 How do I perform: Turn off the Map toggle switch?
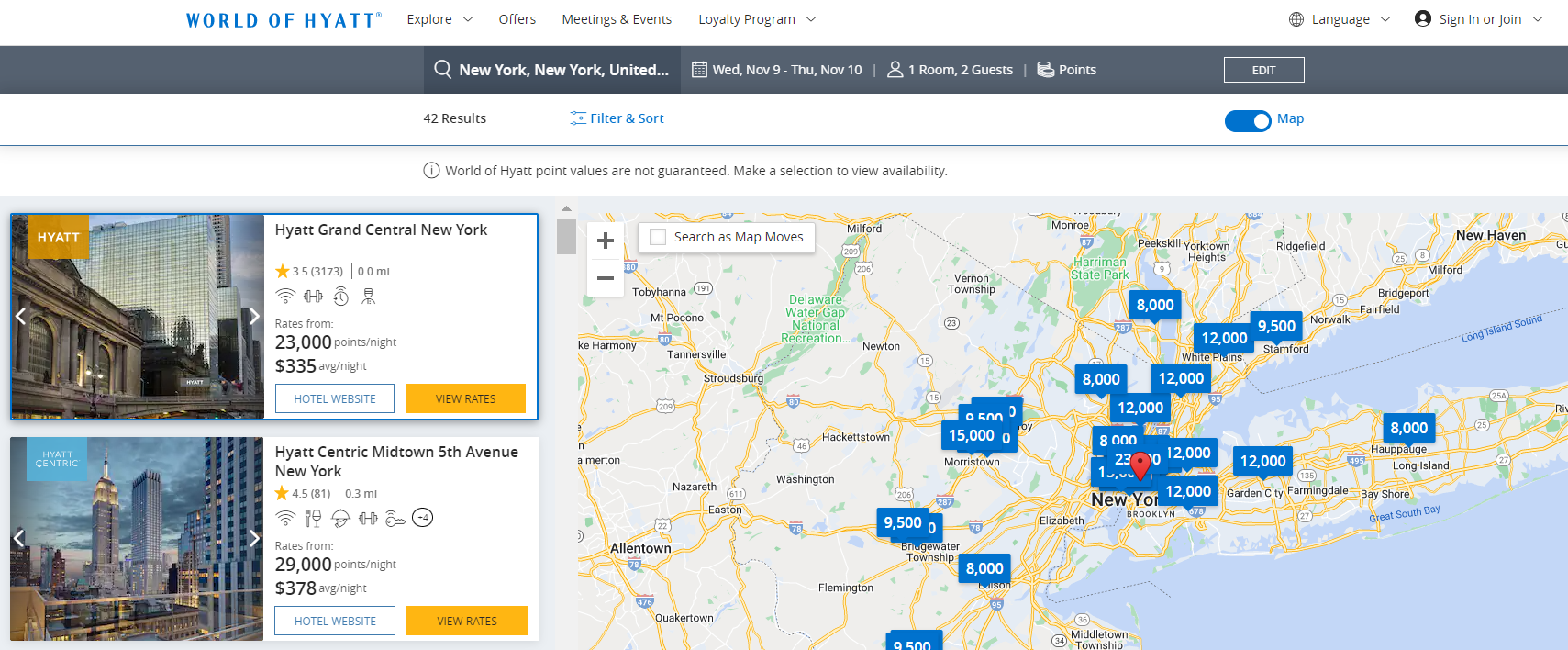(x=1248, y=120)
